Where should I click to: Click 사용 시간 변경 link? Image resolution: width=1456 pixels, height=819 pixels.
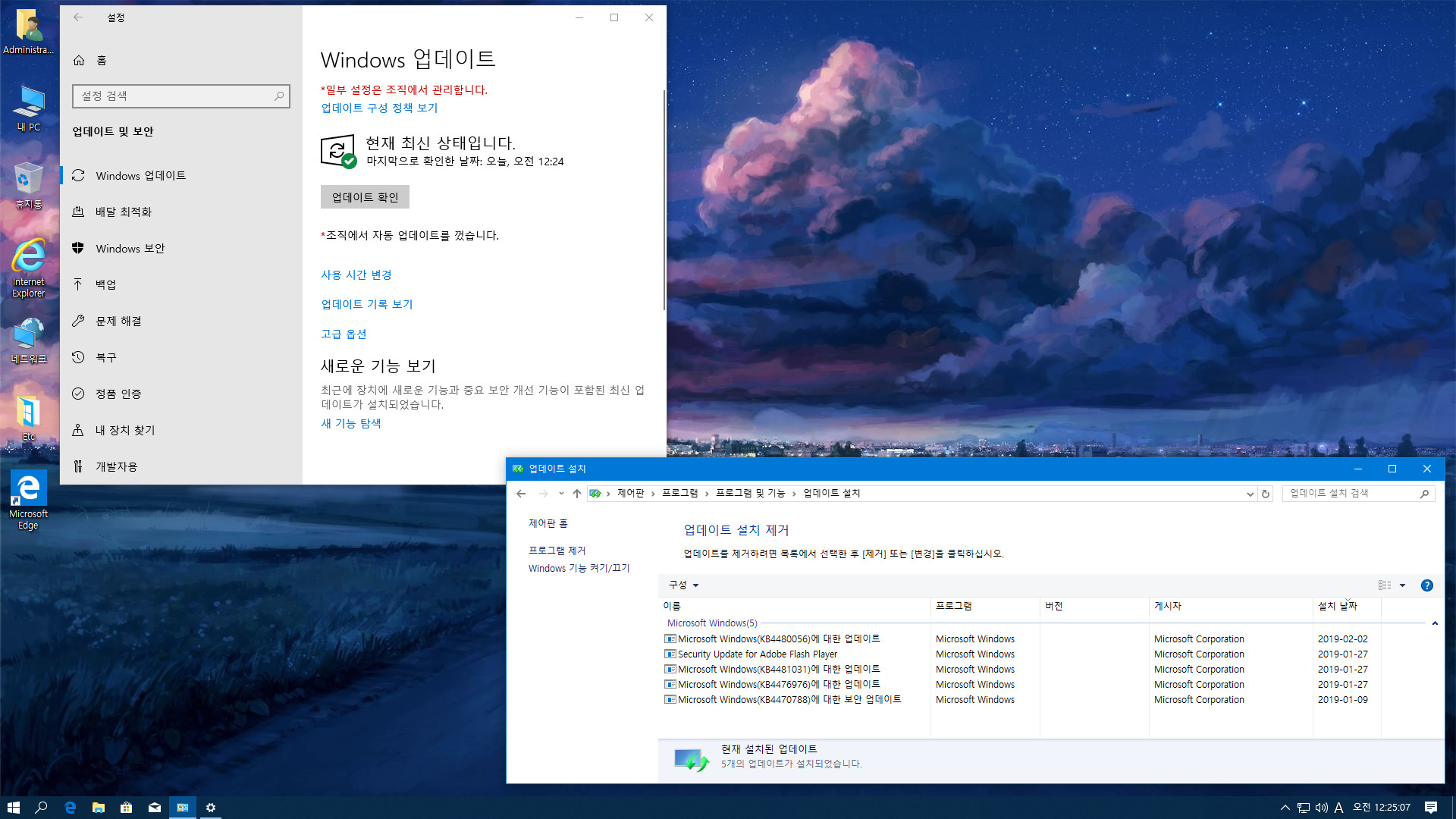pyautogui.click(x=356, y=275)
